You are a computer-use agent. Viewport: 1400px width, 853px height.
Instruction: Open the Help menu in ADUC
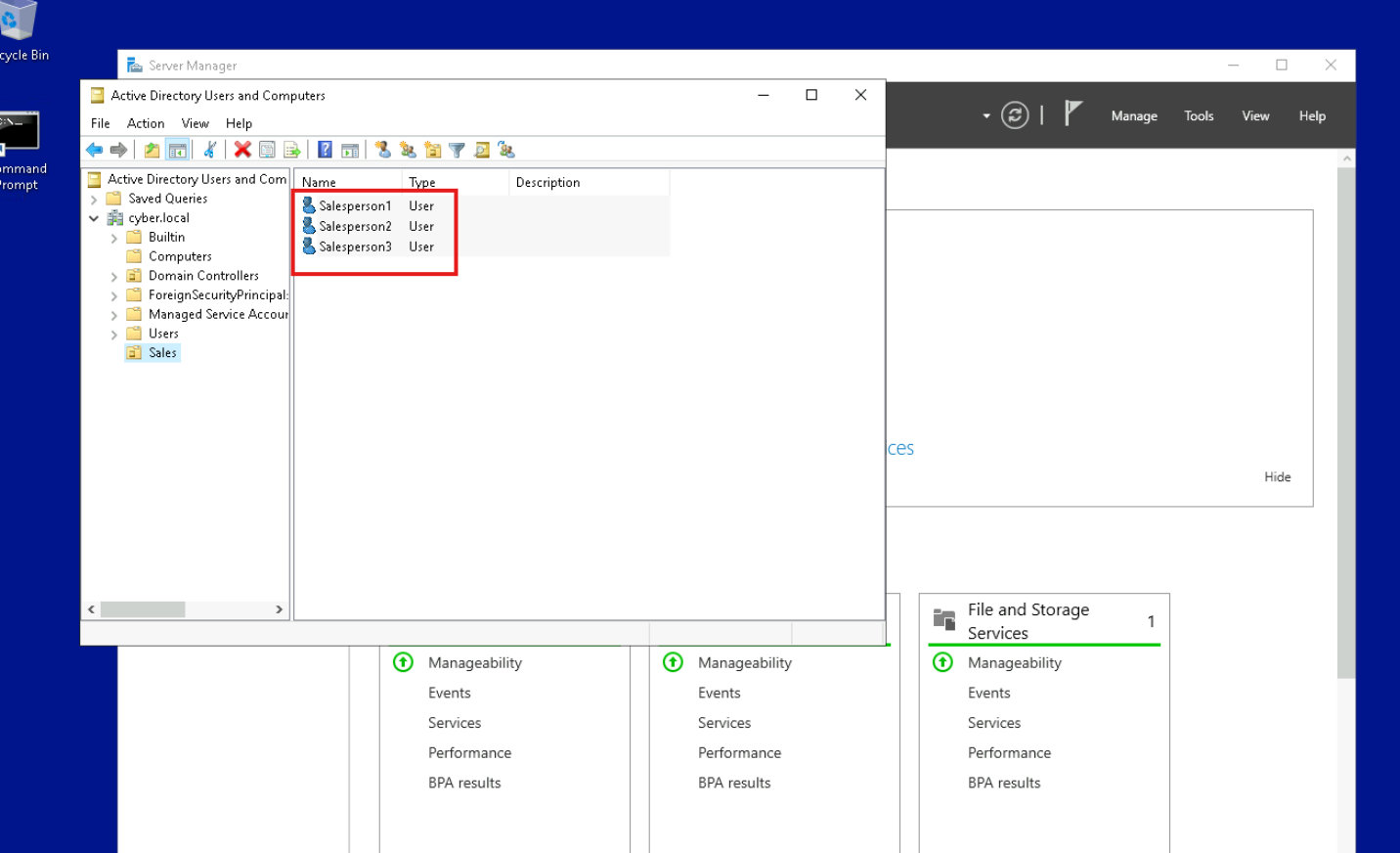coord(239,123)
